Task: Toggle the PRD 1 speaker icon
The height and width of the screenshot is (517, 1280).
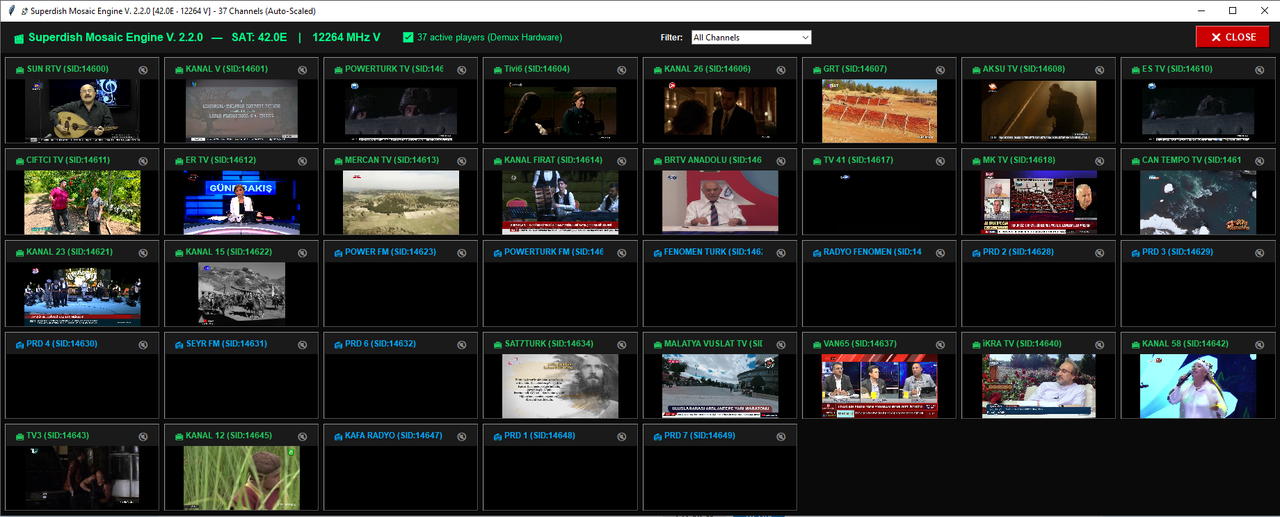Action: [x=621, y=436]
